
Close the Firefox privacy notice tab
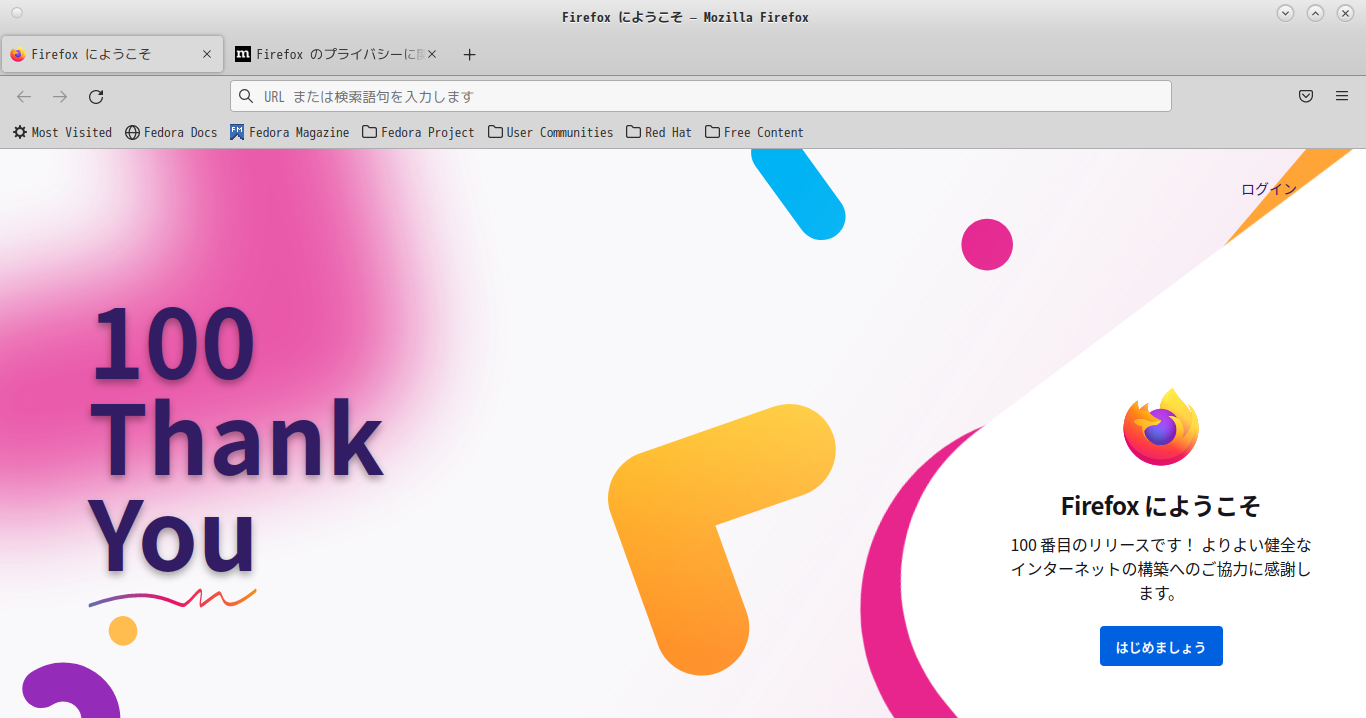pos(432,54)
